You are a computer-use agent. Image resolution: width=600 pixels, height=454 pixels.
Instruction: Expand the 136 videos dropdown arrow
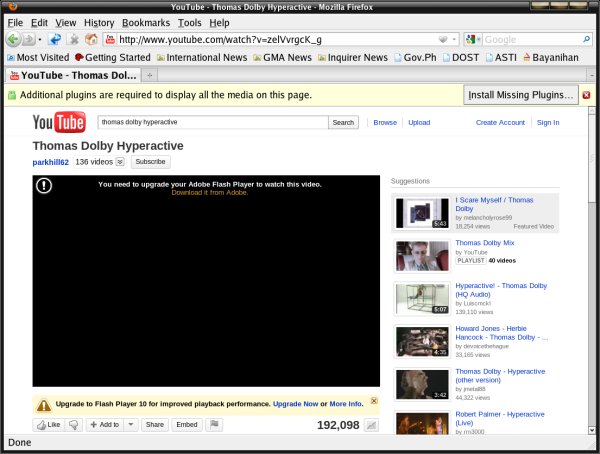tap(120, 161)
